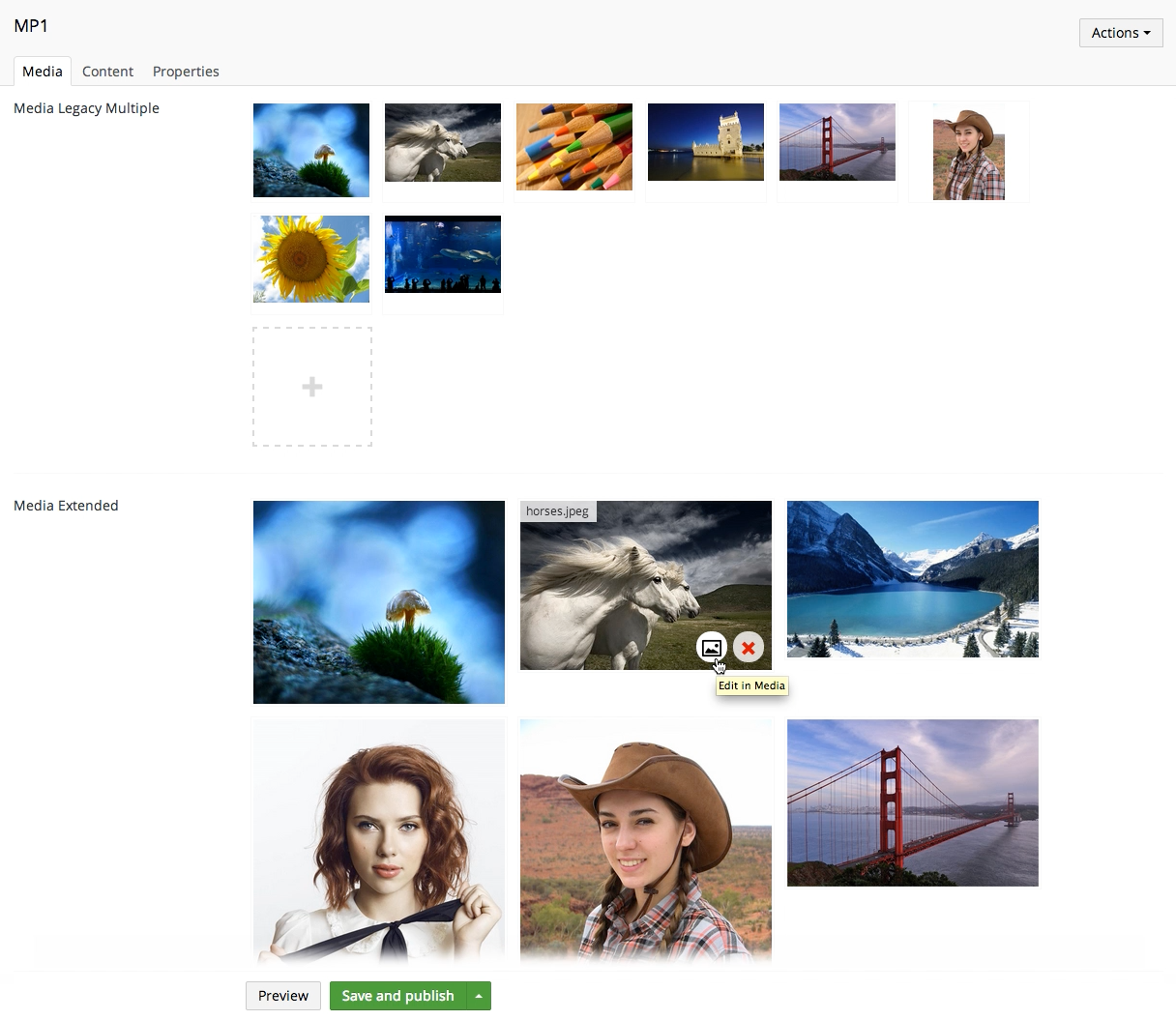Image resolution: width=1176 pixels, height=1020 pixels.
Task: Select the night tower castle thumbnail
Action: pyautogui.click(x=706, y=142)
